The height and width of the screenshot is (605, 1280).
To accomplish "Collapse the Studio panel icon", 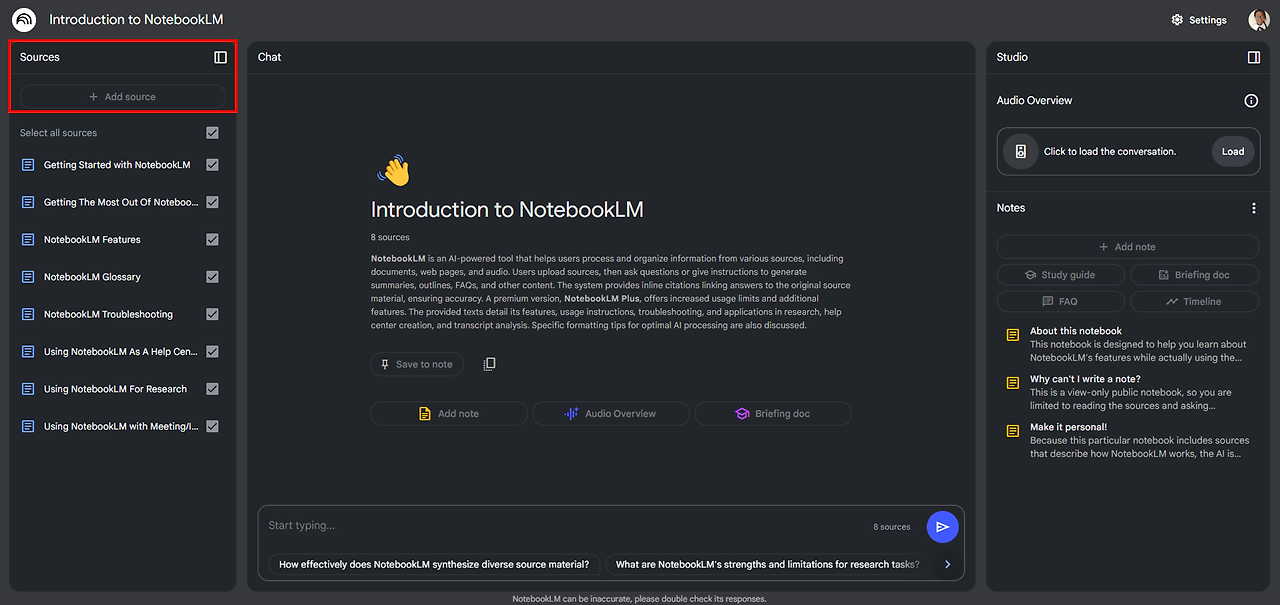I will pos(1254,57).
